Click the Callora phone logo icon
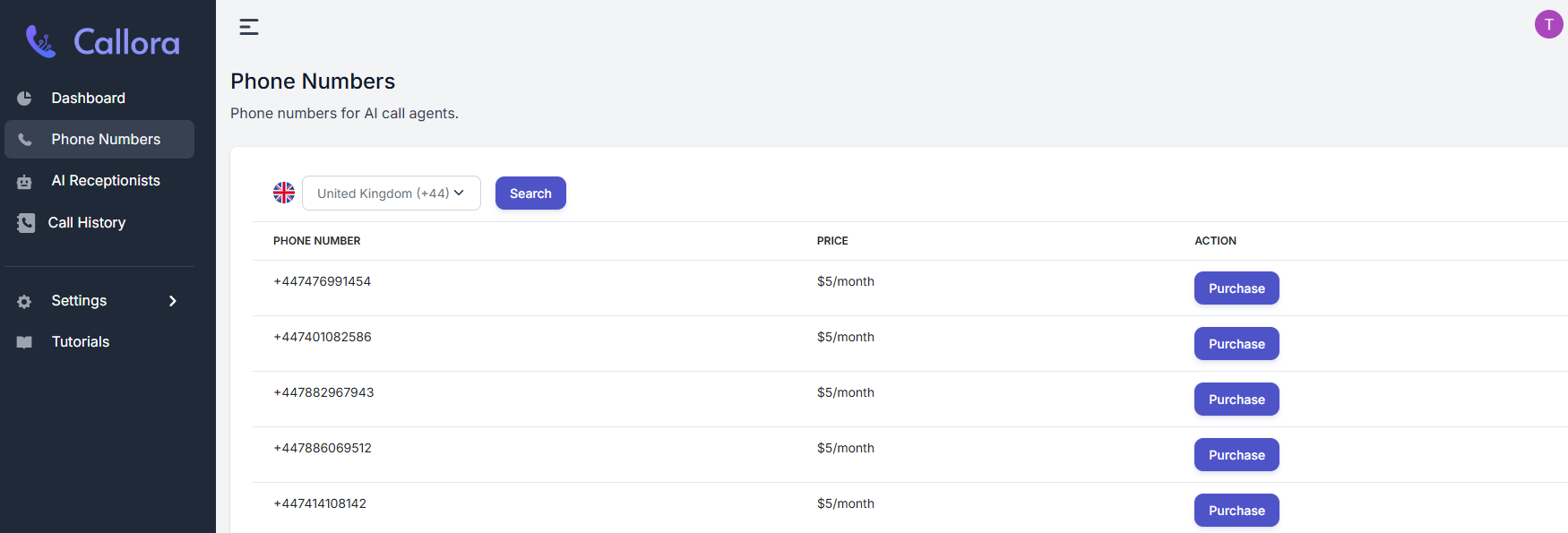1568x533 pixels. pos(40,41)
